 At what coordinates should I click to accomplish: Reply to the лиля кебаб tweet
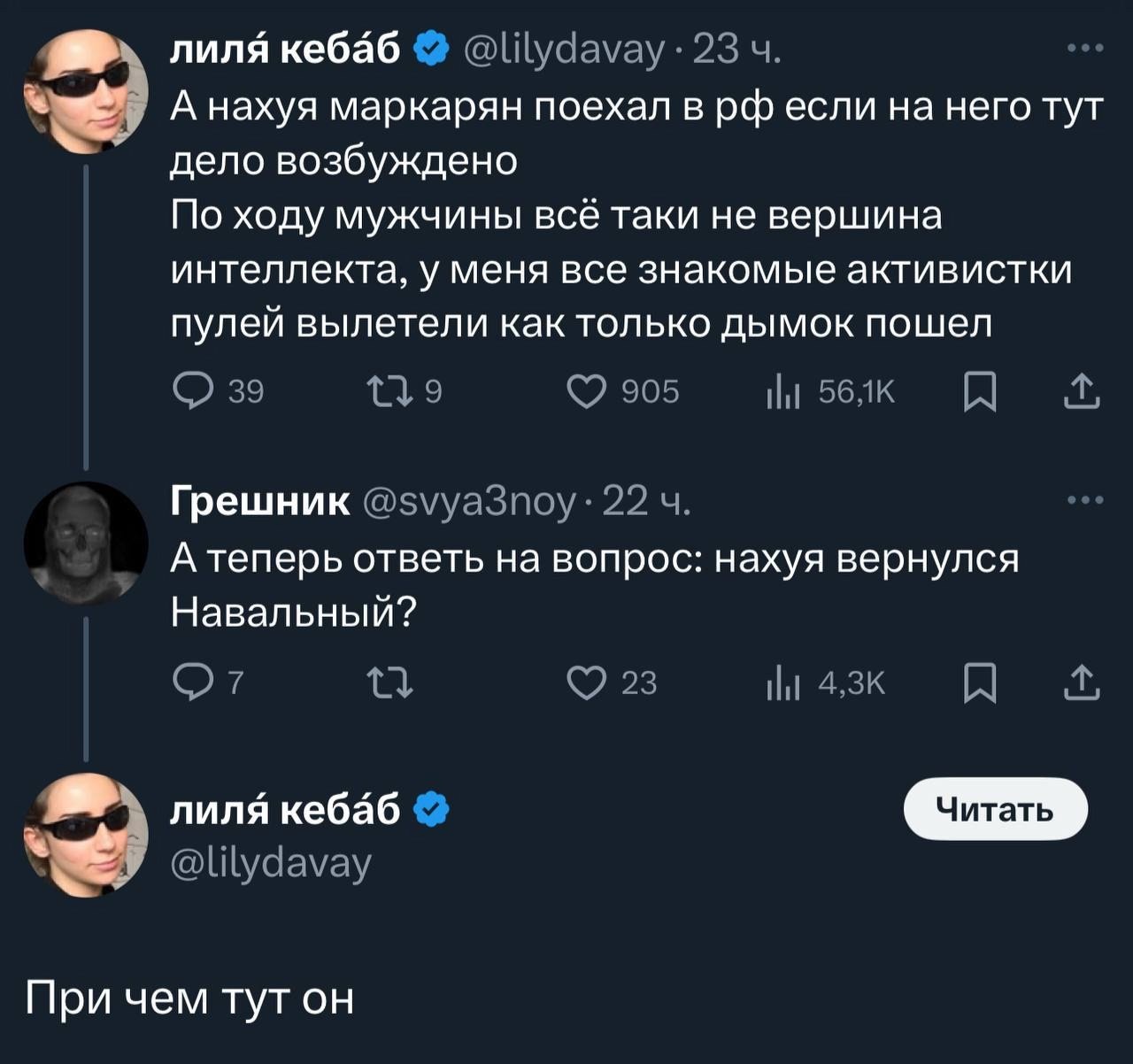(192, 390)
